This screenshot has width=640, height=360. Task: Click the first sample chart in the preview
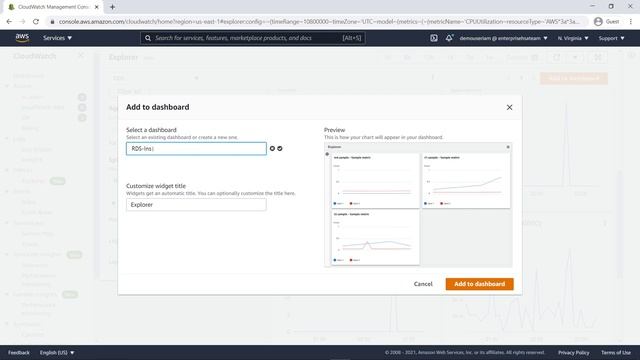pyautogui.click(x=375, y=180)
